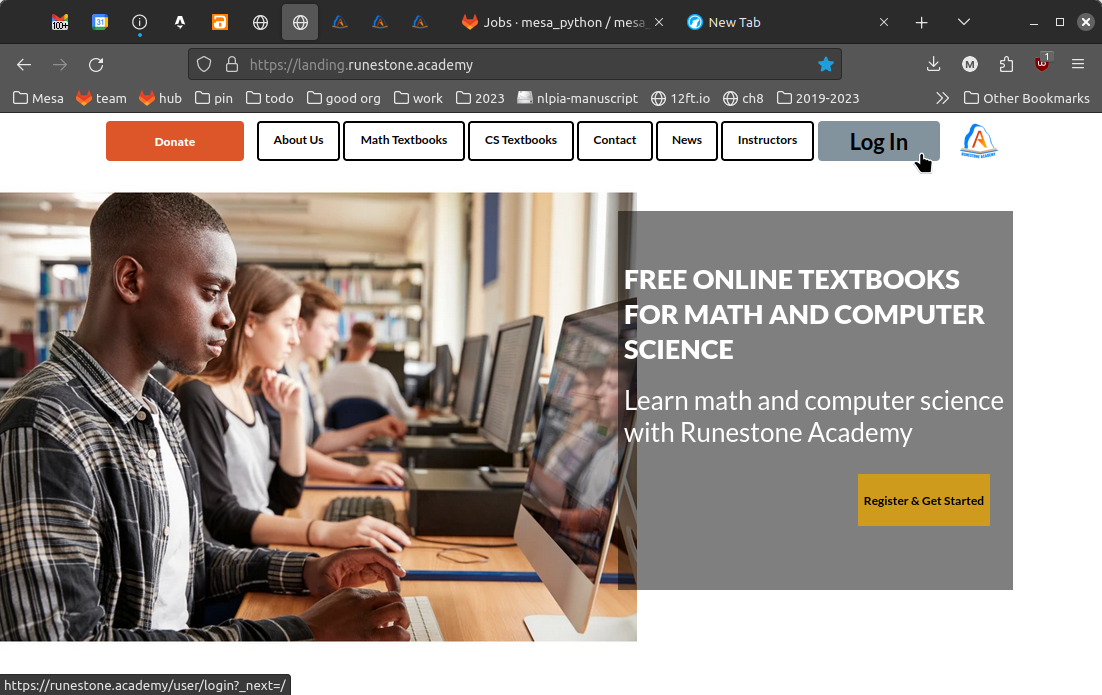The width and height of the screenshot is (1102, 695).
Task: Click the back navigation arrow
Action: tap(24, 64)
